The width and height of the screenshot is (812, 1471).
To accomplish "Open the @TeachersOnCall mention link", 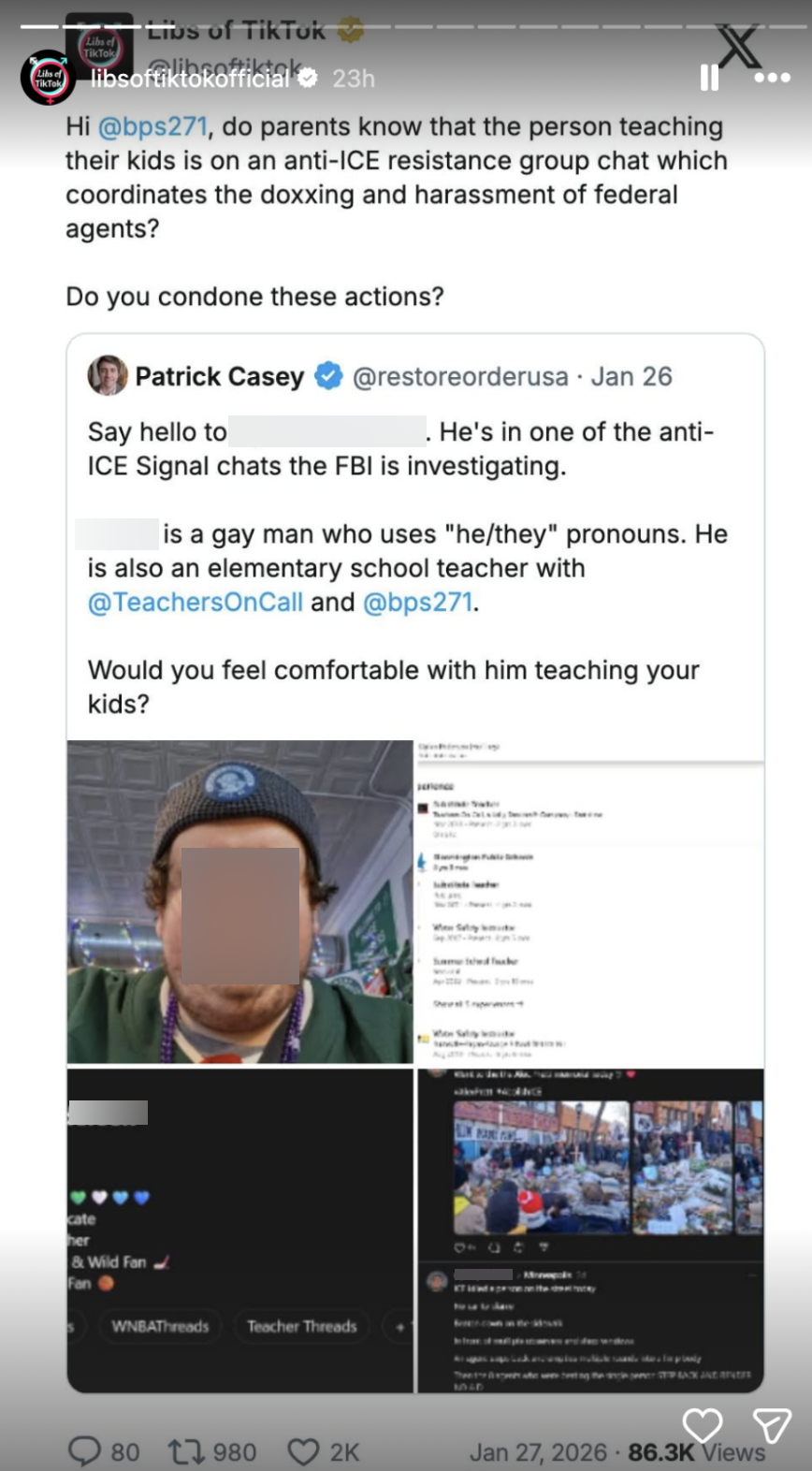I will coord(195,602).
